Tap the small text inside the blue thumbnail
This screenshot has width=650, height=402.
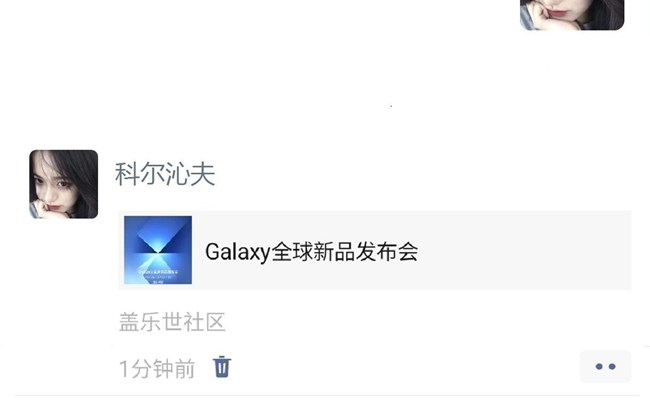pyautogui.click(x=158, y=275)
